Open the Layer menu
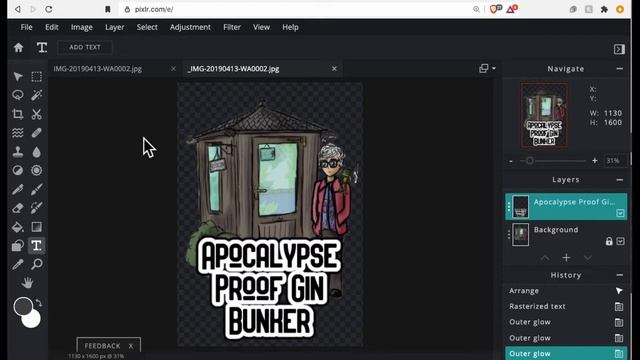The image size is (640, 360). point(115,27)
